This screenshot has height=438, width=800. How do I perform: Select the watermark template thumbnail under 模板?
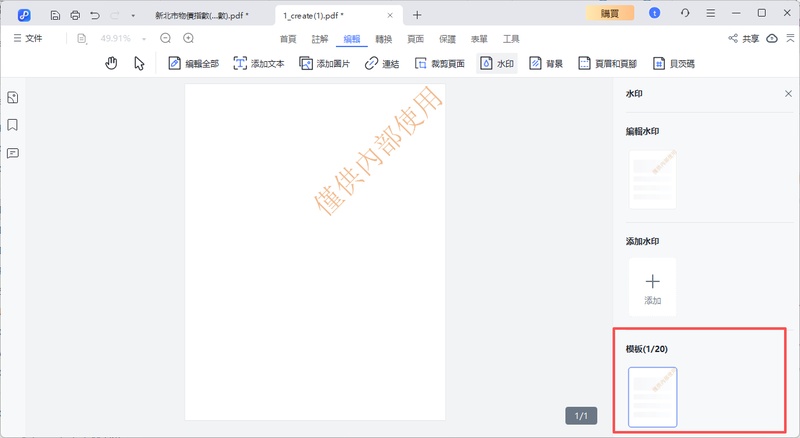pos(653,397)
